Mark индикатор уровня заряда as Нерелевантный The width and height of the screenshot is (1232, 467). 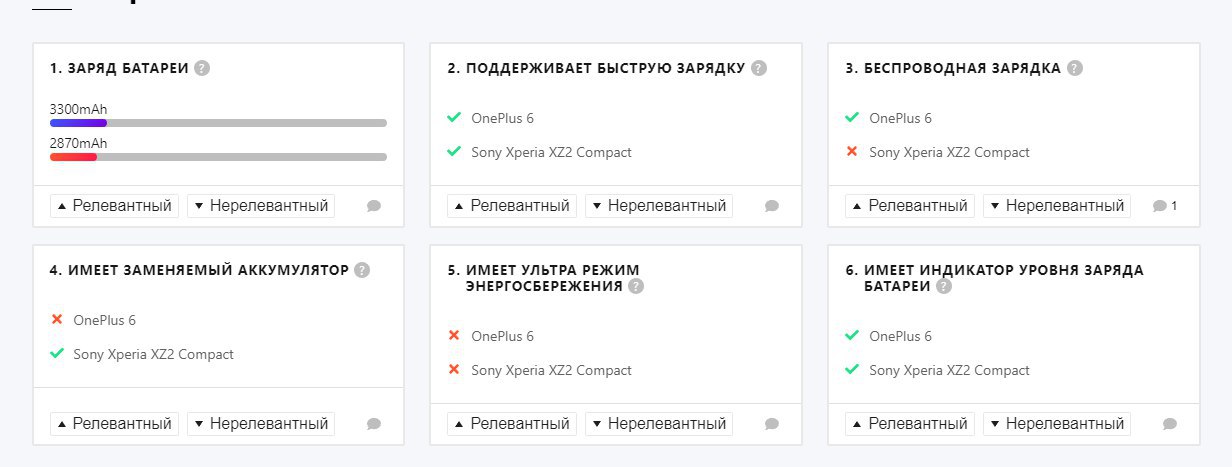[1057, 424]
